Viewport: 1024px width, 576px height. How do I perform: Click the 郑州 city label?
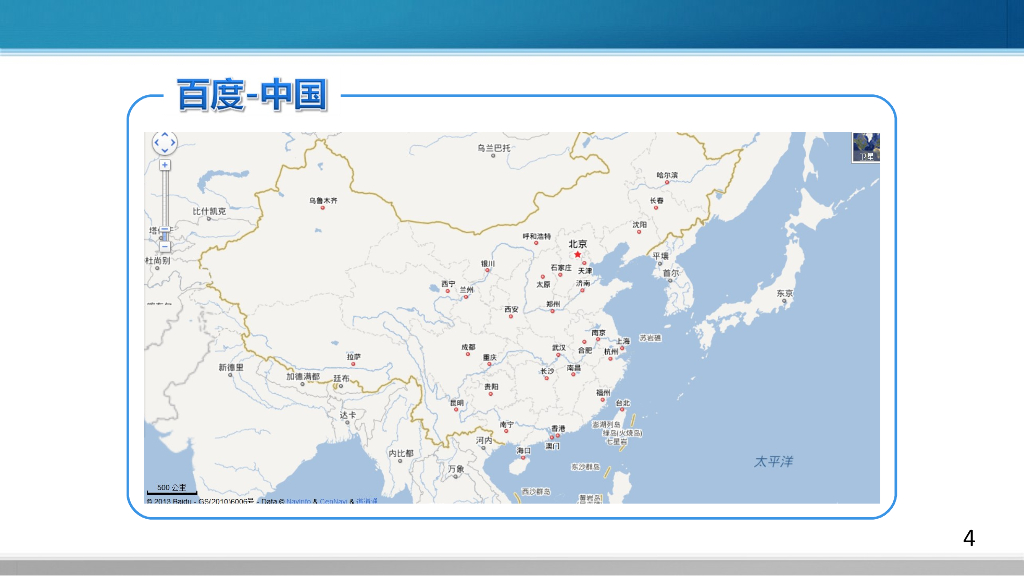tap(553, 304)
